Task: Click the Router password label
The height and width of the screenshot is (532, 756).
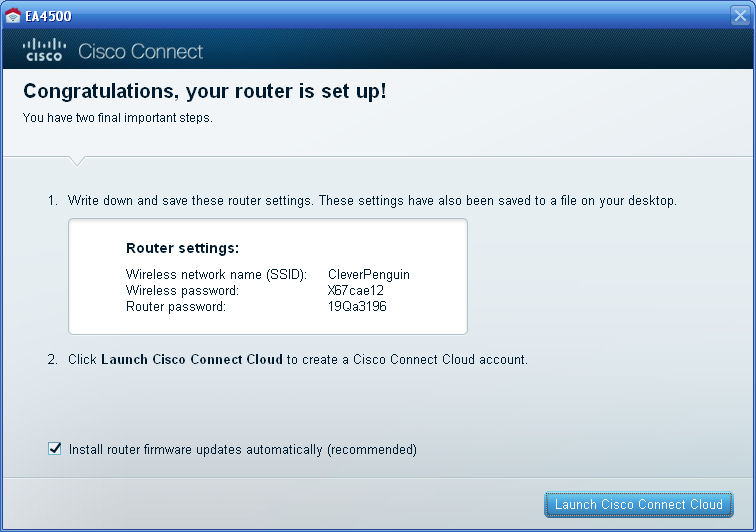Action: tap(176, 306)
